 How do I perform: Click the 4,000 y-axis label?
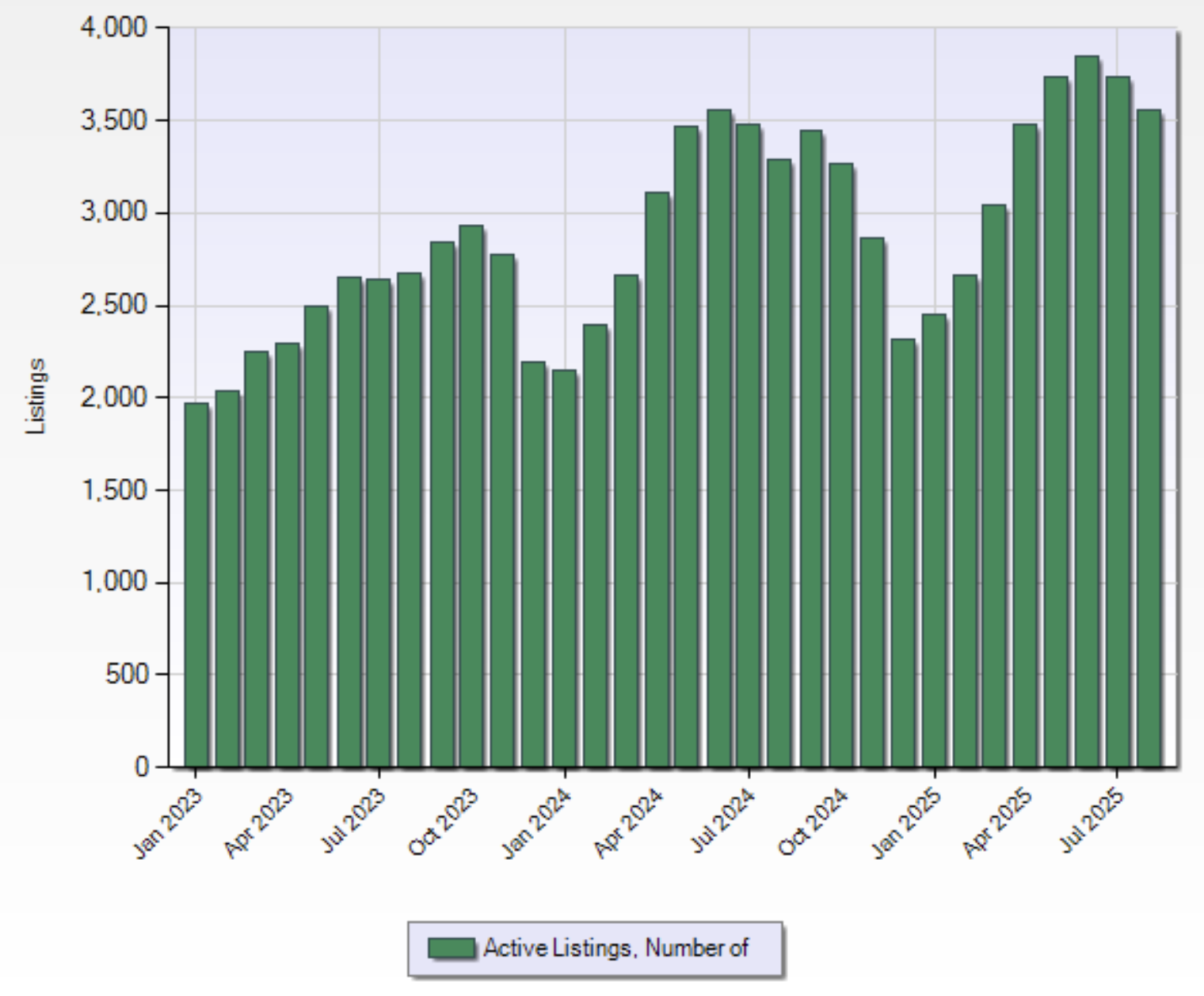pos(113,29)
